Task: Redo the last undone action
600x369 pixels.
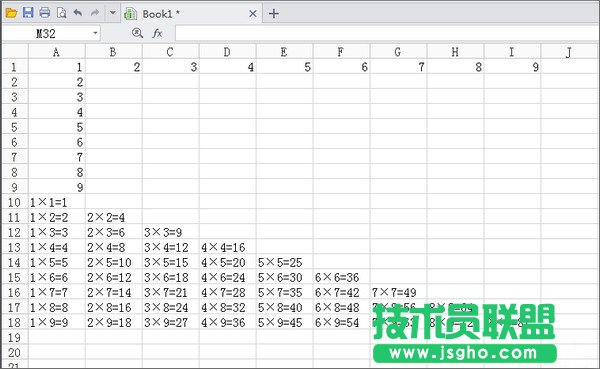Action: tap(95, 13)
